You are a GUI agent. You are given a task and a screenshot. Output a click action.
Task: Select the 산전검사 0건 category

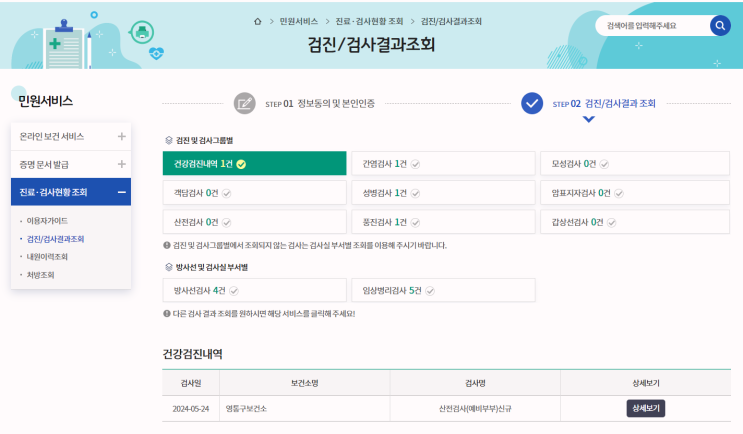254,222
